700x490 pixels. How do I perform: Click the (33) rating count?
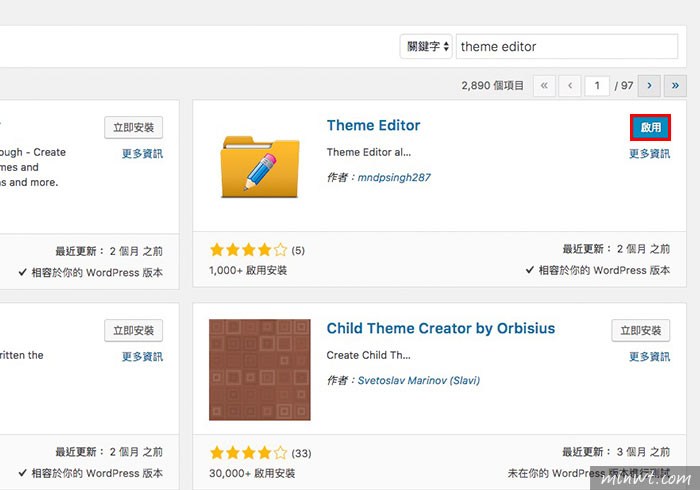coord(301,454)
